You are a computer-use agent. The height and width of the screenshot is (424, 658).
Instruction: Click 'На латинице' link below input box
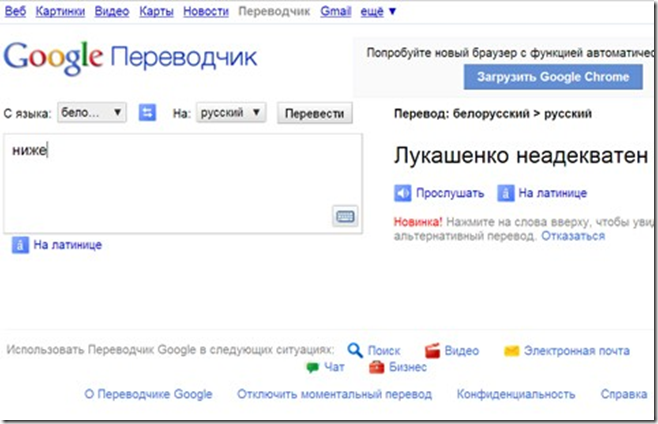68,245
